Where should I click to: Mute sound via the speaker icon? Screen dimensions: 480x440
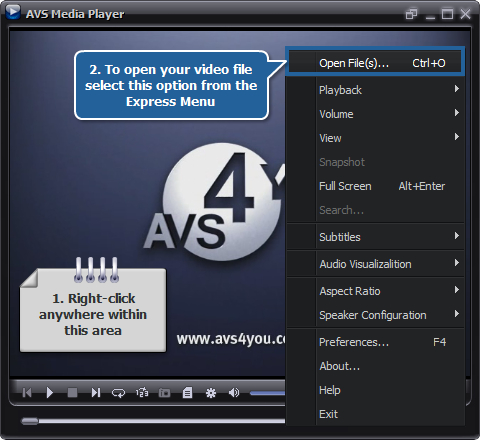[234, 393]
